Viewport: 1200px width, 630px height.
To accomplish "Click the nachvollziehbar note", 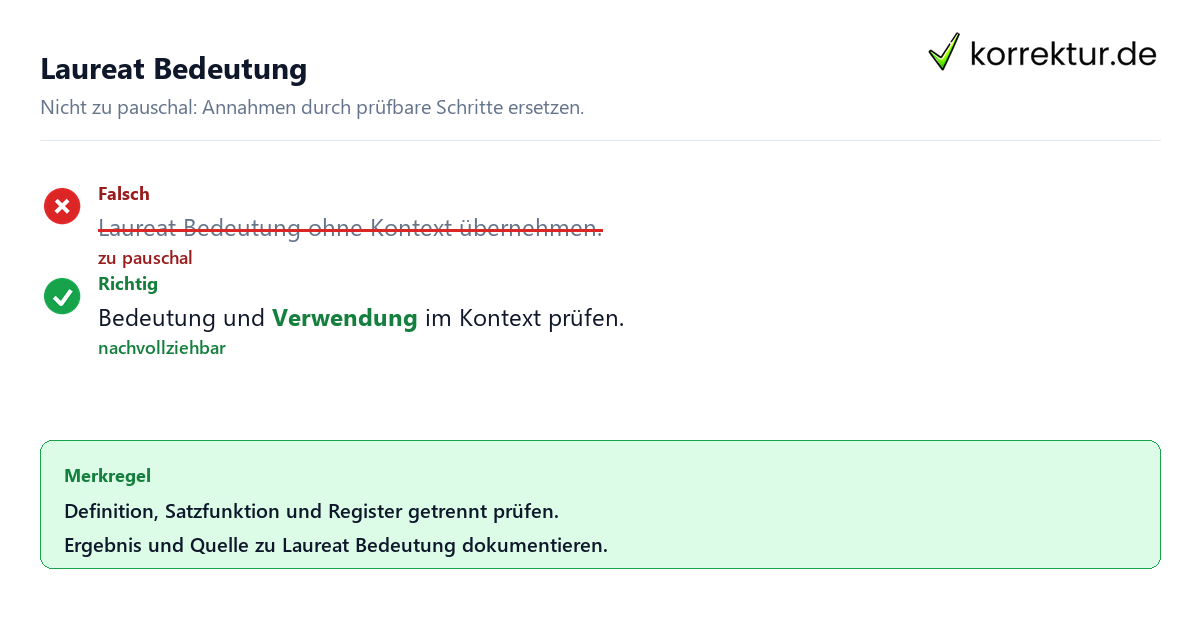I will point(162,348).
